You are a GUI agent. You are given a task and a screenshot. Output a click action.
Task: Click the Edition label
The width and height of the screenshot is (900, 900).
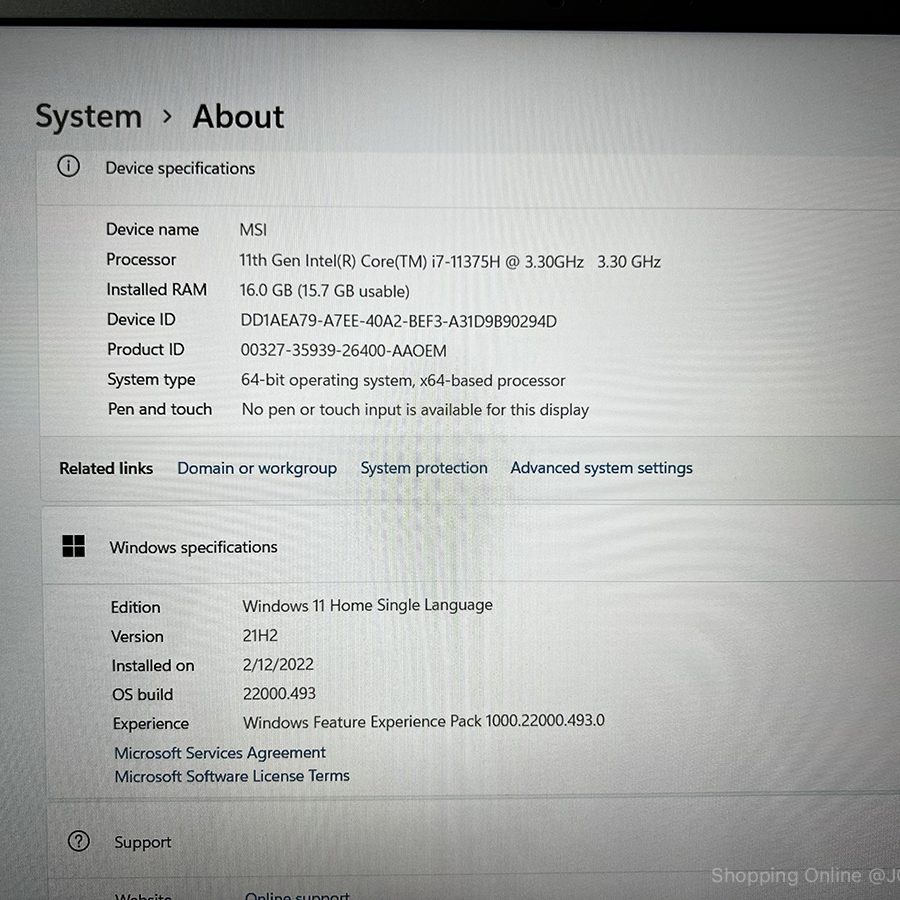tap(135, 607)
